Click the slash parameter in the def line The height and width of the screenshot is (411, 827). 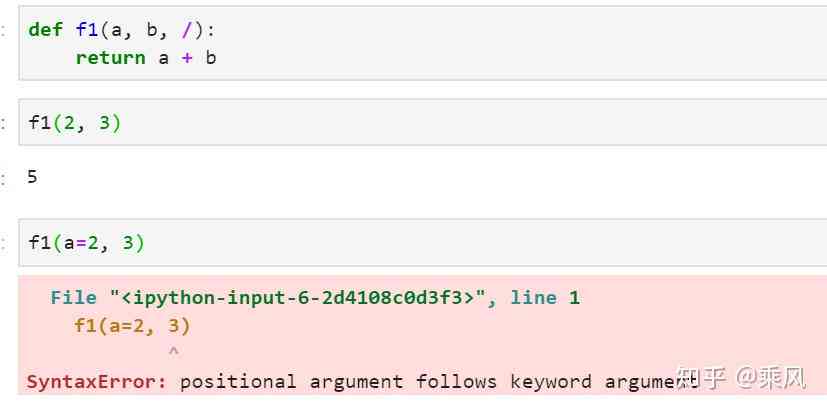[x=187, y=30]
